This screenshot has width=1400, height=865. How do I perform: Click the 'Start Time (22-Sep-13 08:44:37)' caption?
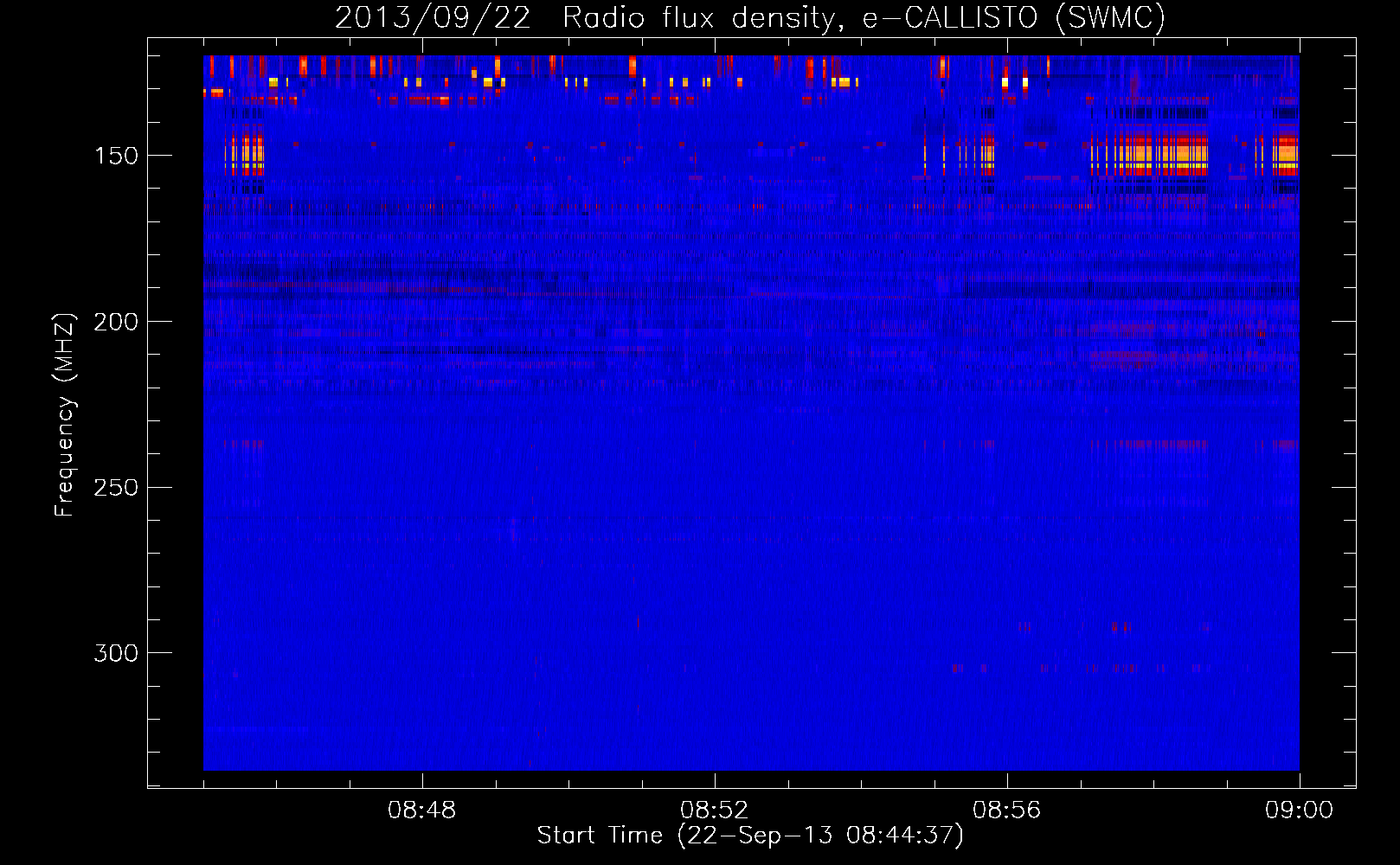750,836
